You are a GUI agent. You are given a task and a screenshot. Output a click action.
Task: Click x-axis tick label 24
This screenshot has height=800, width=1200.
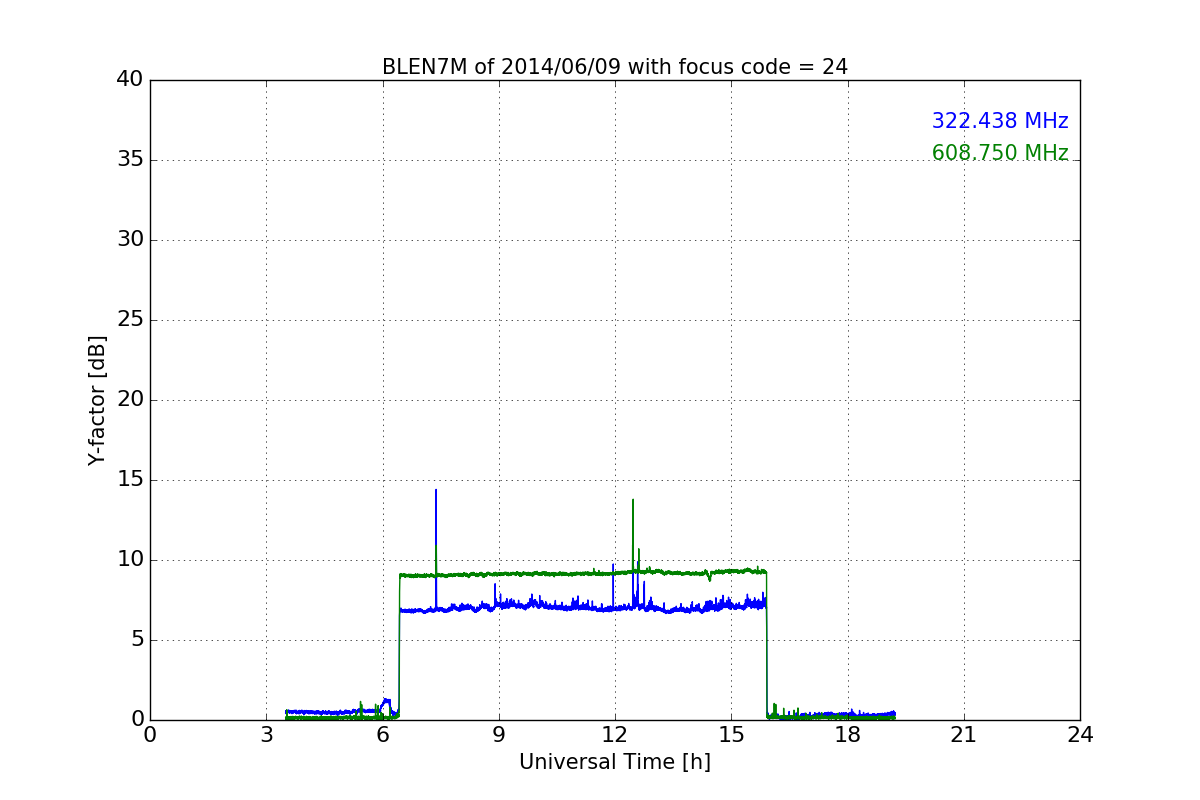click(x=1080, y=735)
